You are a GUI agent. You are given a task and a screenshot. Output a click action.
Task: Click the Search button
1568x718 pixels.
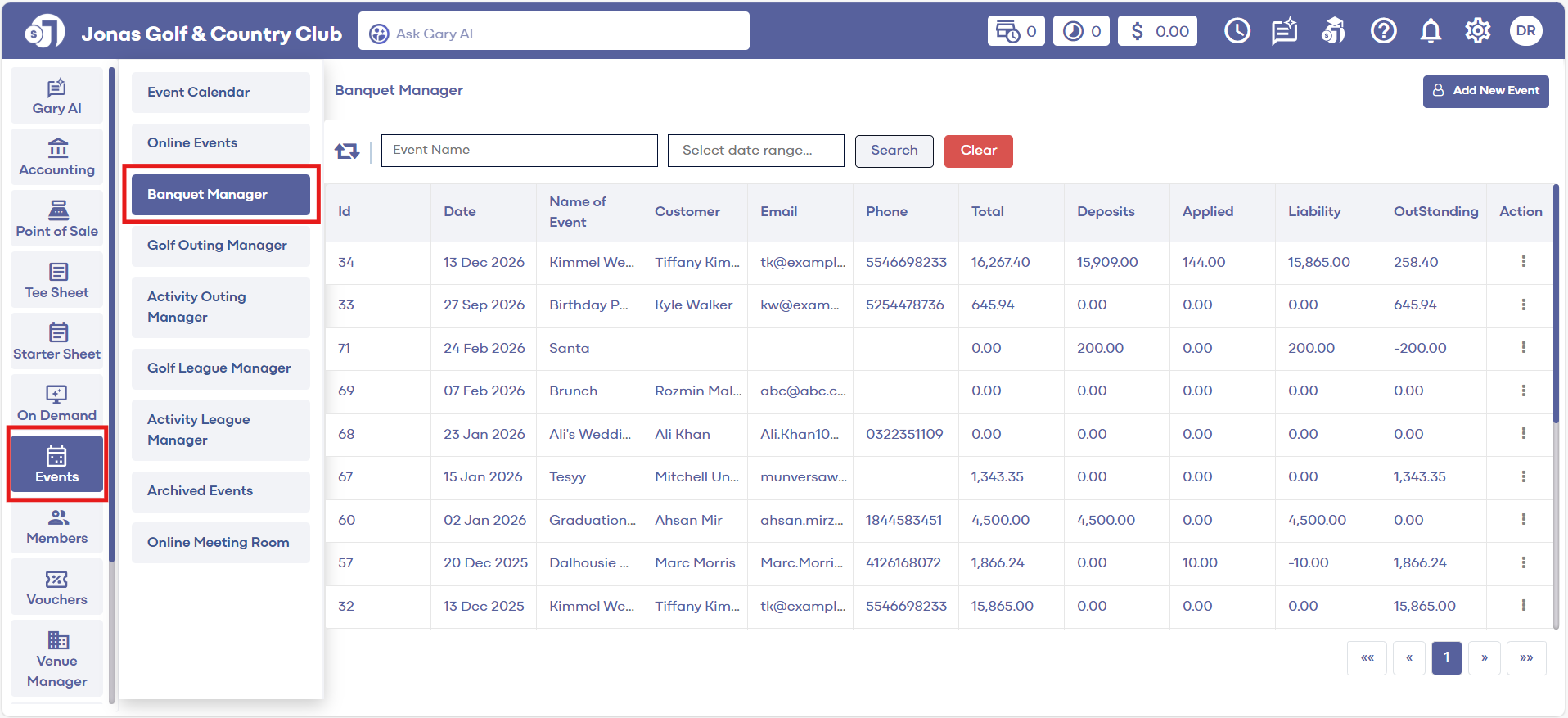894,151
